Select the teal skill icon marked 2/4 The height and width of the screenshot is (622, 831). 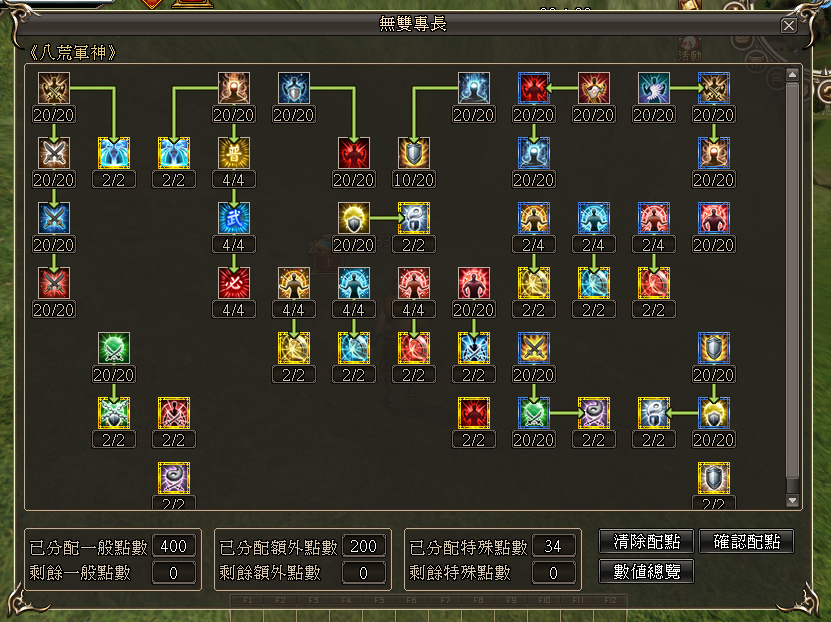[x=593, y=217]
